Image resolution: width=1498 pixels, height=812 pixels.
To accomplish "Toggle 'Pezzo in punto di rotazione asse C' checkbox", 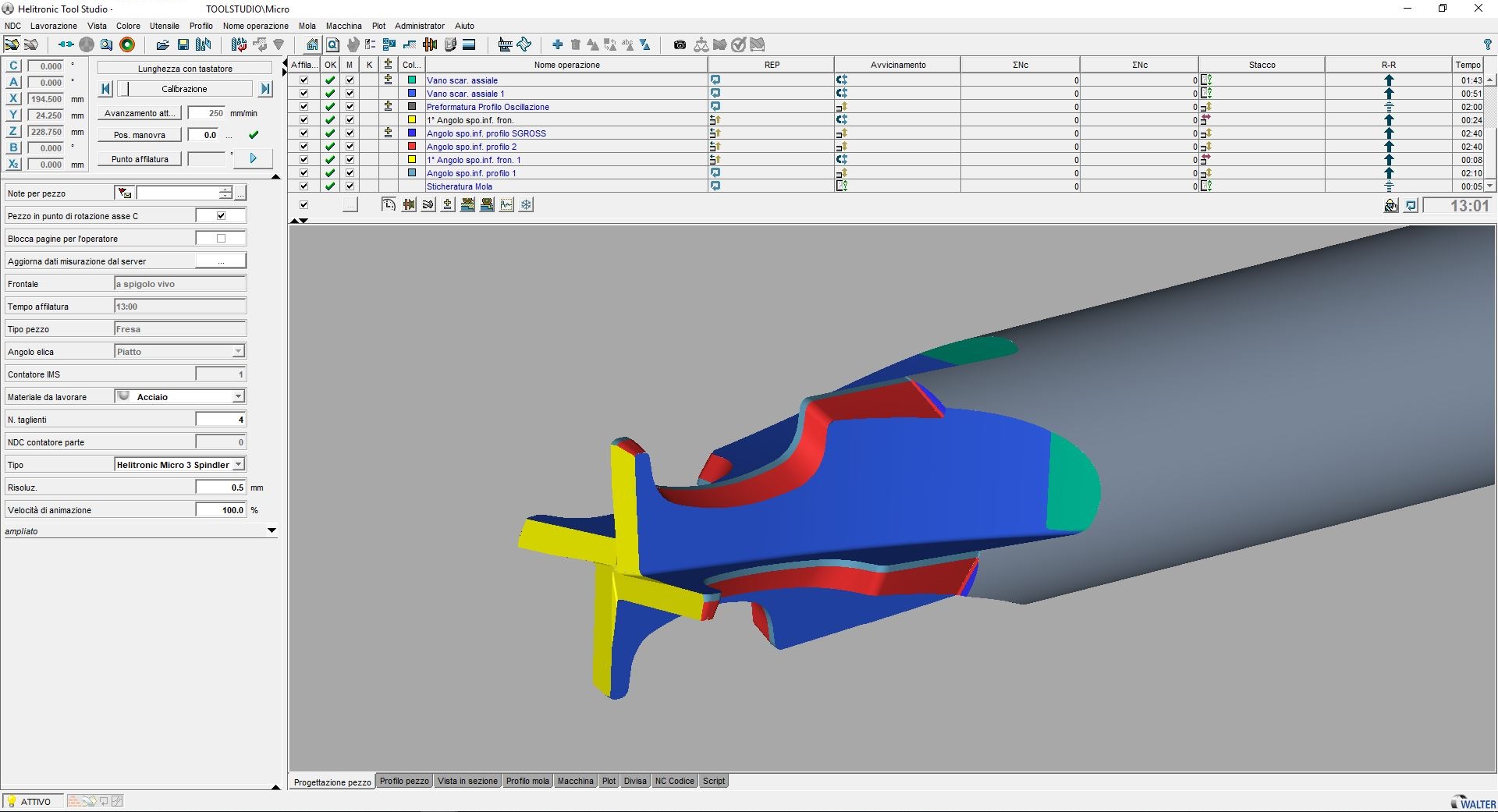I will 221,216.
